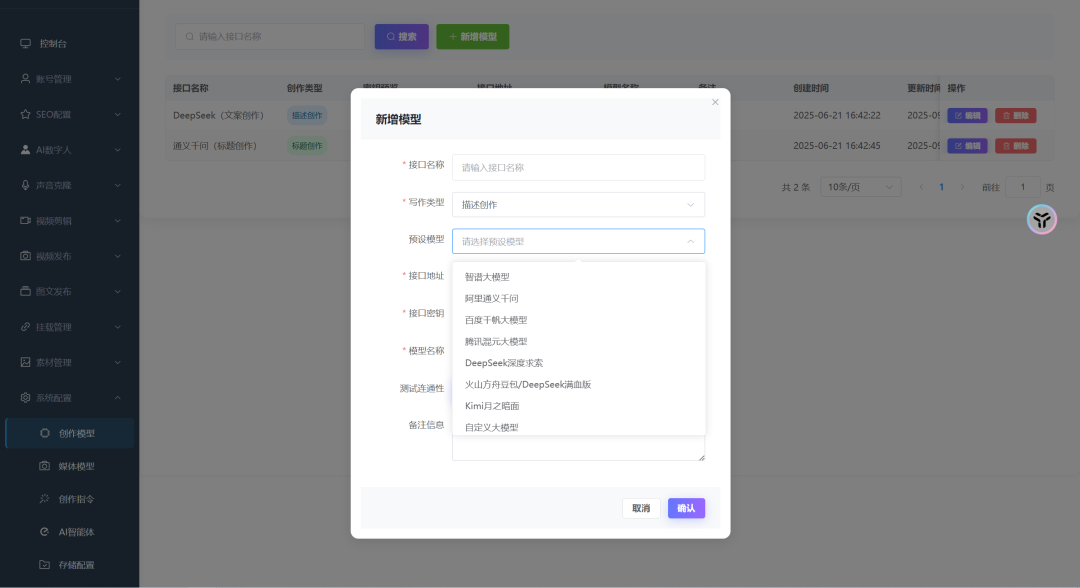Viewport: 1080px width, 588px height.
Task: Open the 10条/页 page size selector
Action: pyautogui.click(x=859, y=187)
